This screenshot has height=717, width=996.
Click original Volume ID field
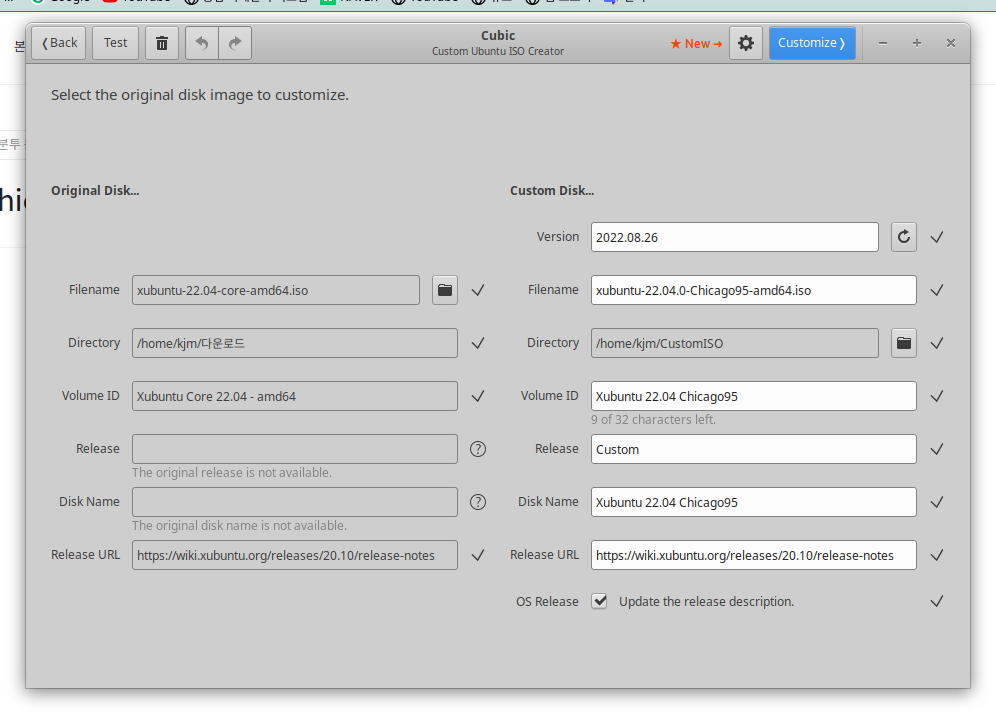[295, 396]
